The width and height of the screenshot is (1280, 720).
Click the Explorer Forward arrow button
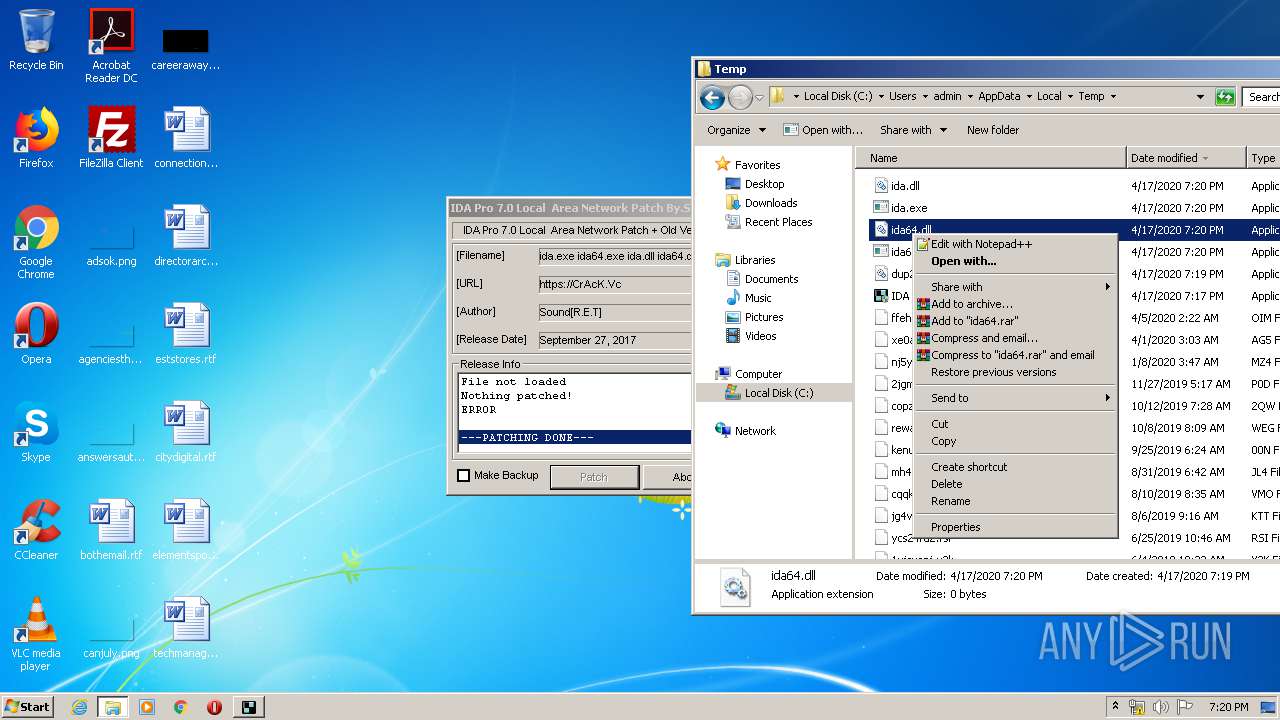point(740,97)
